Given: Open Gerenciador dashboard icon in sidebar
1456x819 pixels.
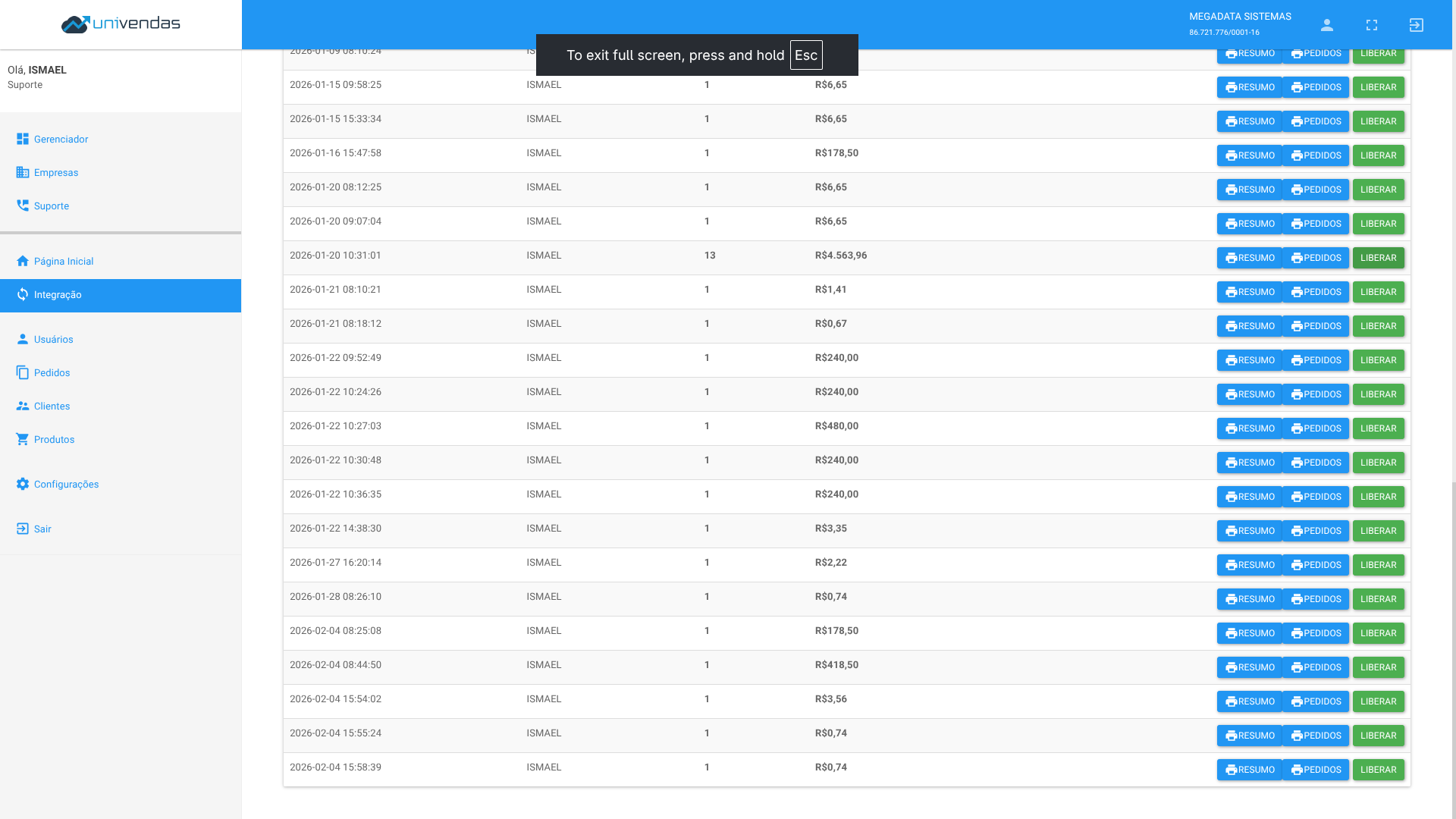Looking at the screenshot, I should point(23,140).
